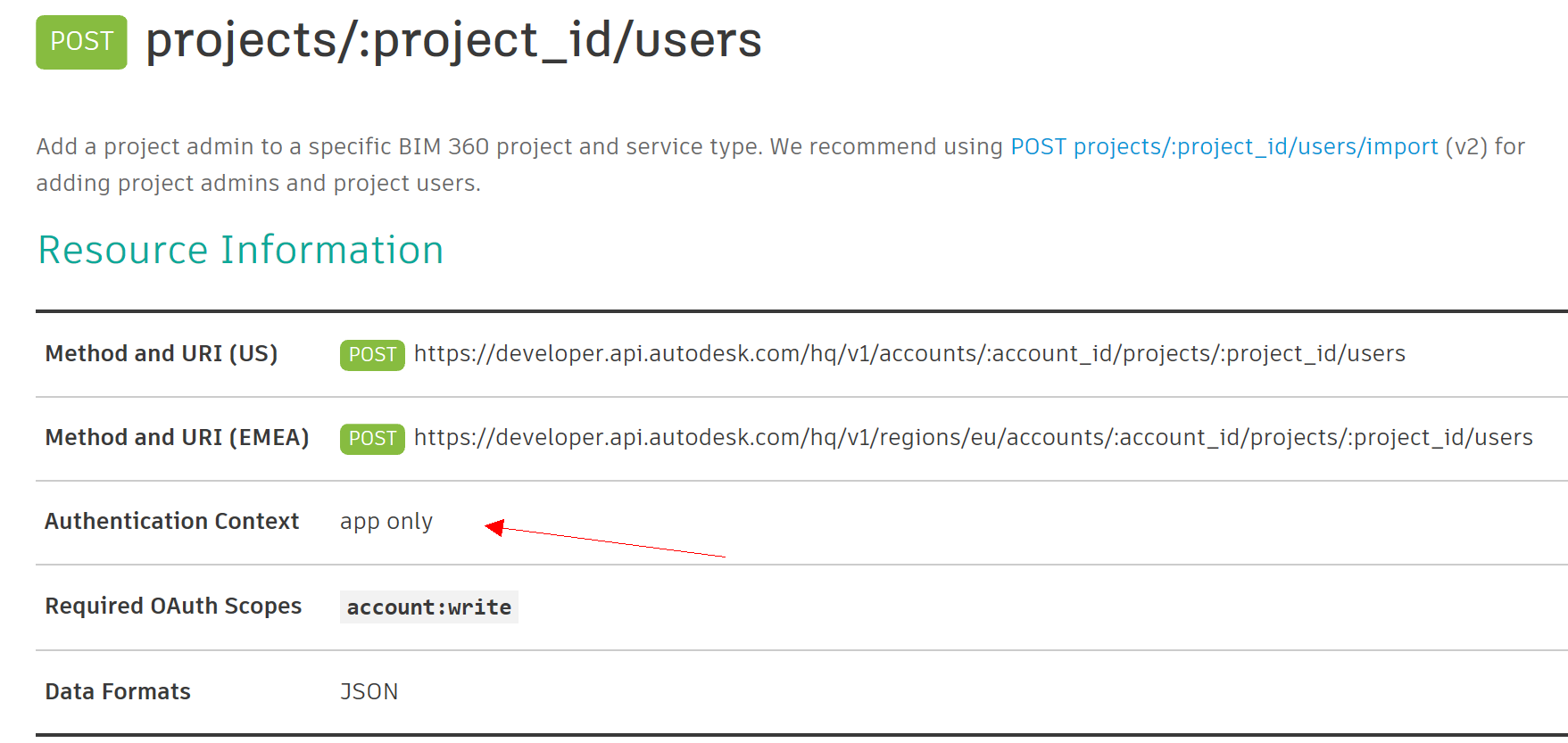Click the Method and URI (US) label
Viewport: 1568px width, 743px height.
click(162, 354)
